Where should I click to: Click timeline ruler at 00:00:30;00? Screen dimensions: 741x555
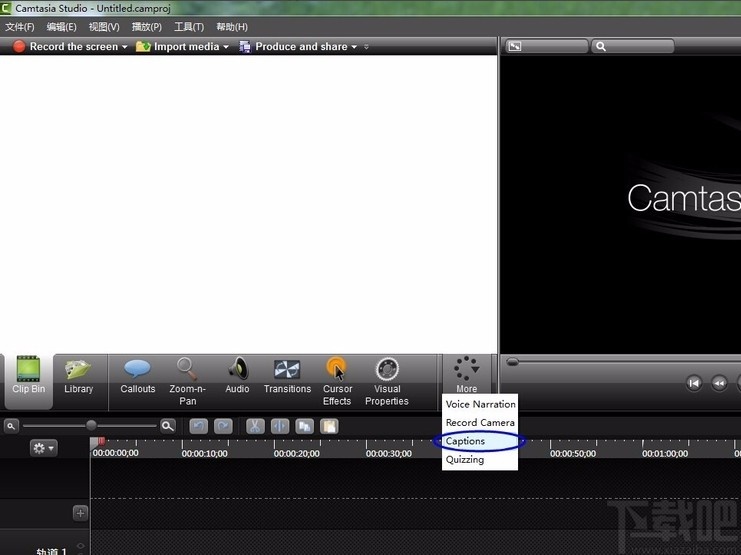(388, 453)
